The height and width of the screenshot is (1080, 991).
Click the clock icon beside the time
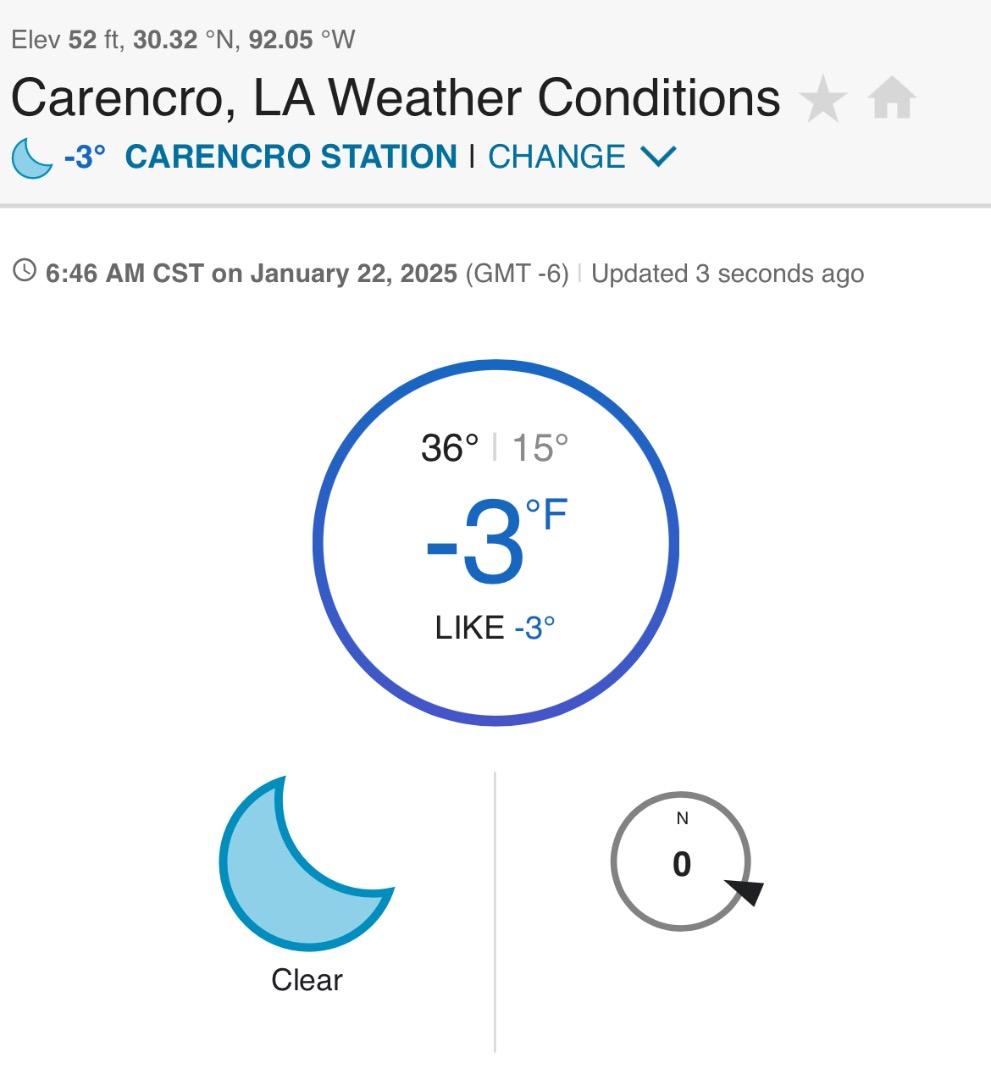coord(24,271)
